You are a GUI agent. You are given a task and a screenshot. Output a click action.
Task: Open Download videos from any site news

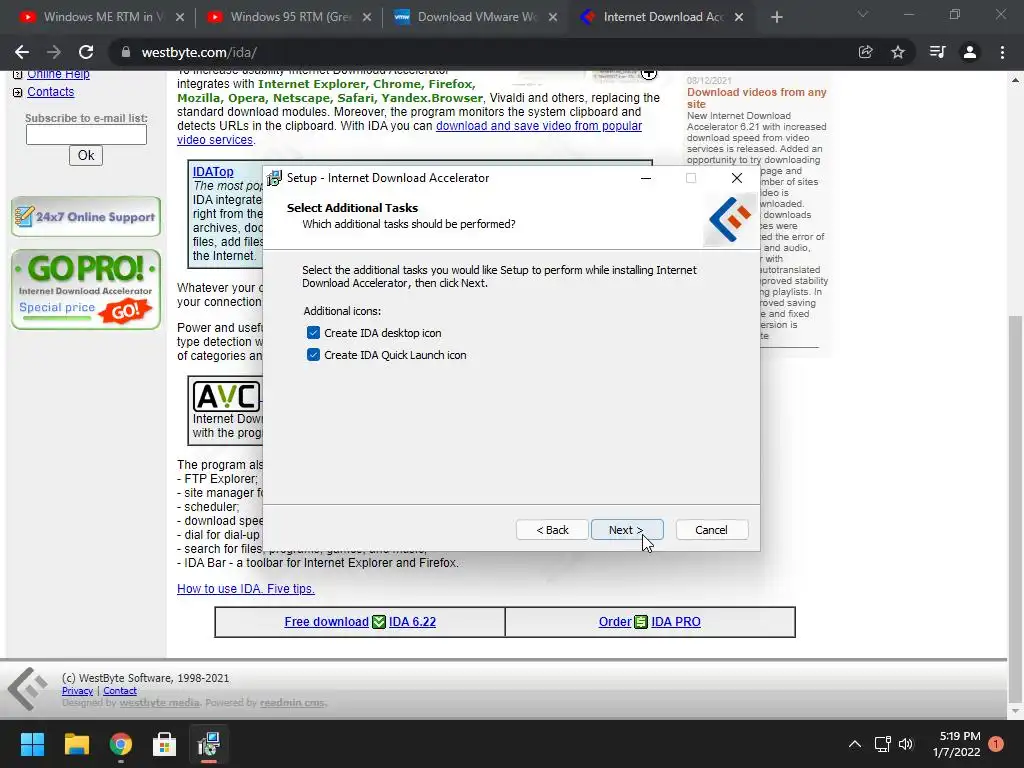[756, 98]
